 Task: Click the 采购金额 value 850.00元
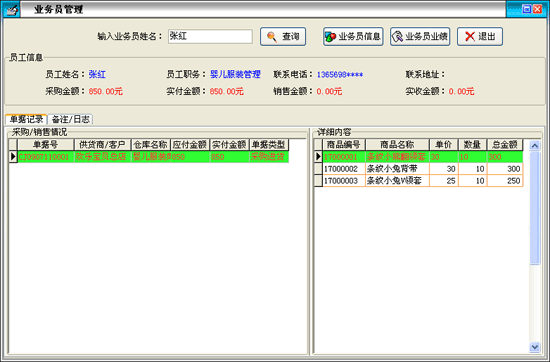tap(106, 92)
